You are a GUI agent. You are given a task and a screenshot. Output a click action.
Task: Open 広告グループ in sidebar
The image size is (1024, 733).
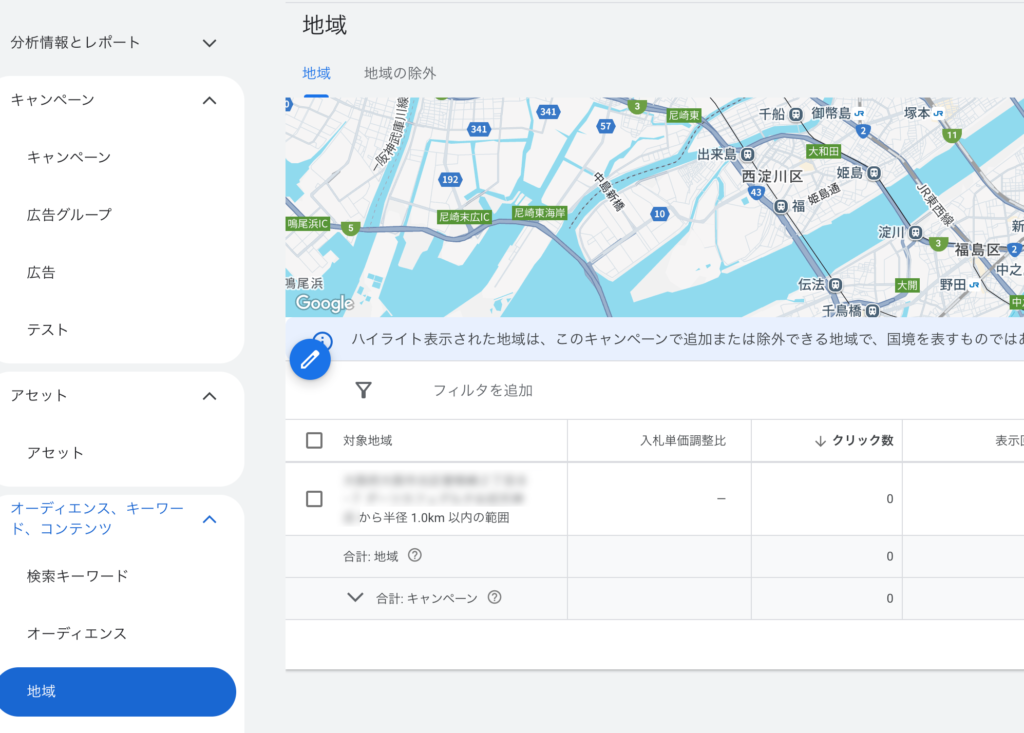(69, 215)
